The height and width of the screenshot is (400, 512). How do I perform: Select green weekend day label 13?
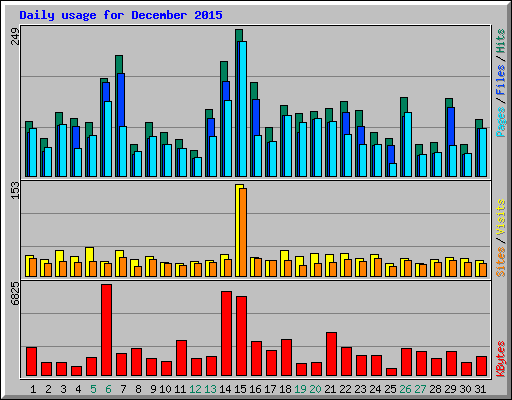click(x=210, y=389)
